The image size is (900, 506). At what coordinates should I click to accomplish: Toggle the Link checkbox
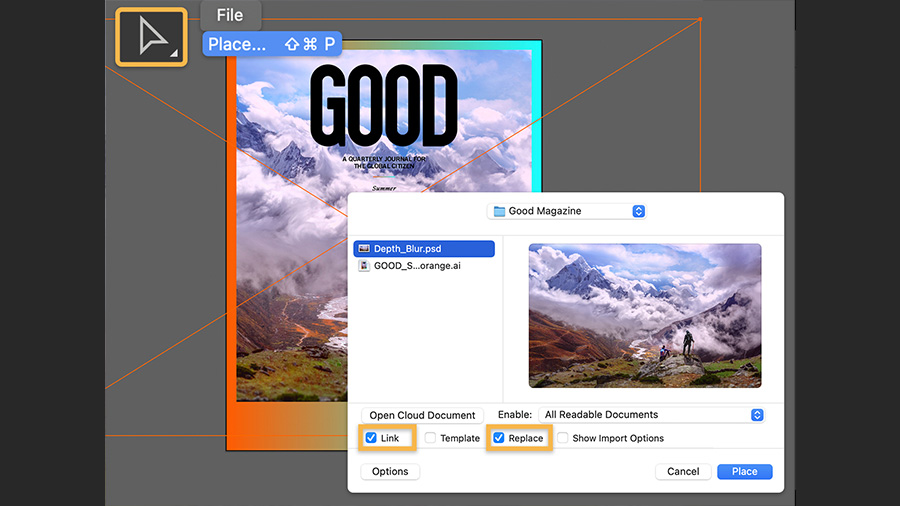point(371,438)
